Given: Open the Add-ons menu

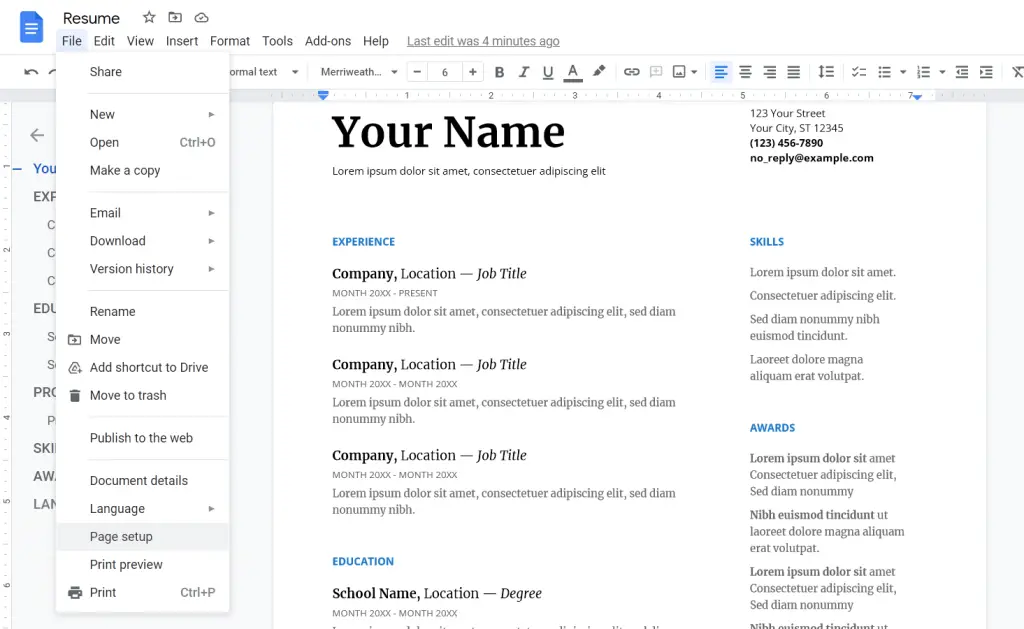Looking at the screenshot, I should (x=328, y=41).
